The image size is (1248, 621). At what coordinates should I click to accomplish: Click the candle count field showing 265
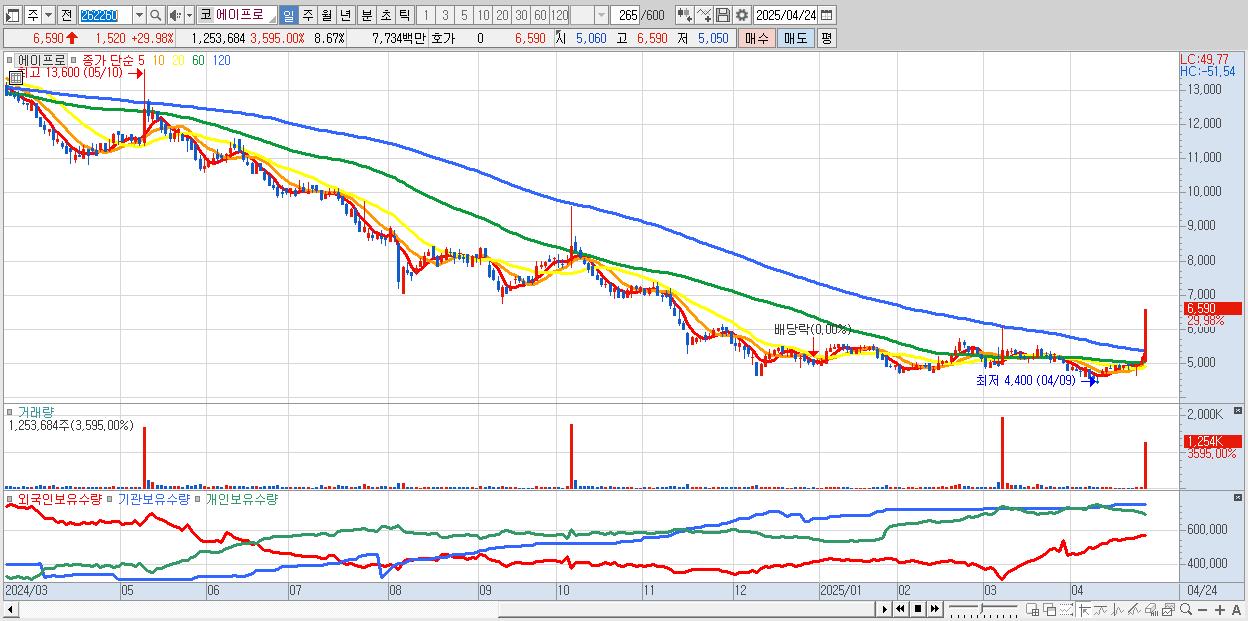coord(626,15)
